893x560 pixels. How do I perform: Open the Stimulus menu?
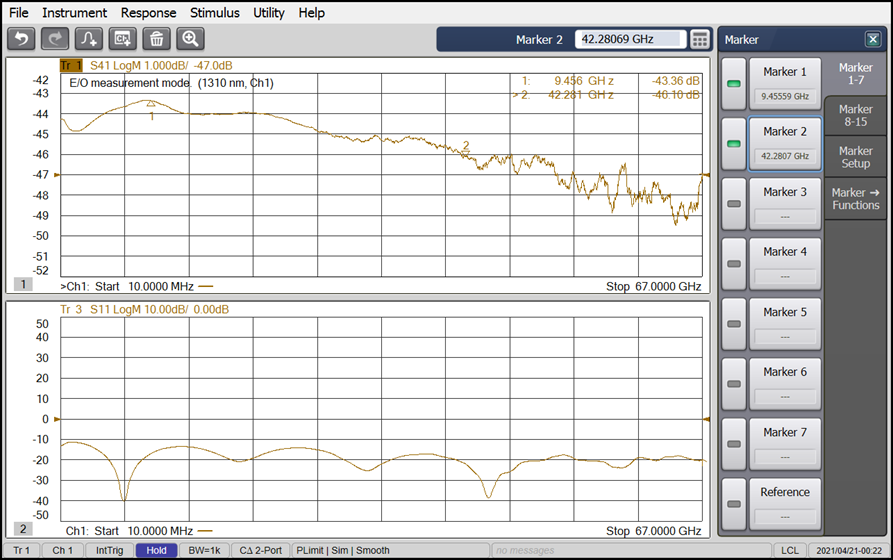click(x=215, y=13)
